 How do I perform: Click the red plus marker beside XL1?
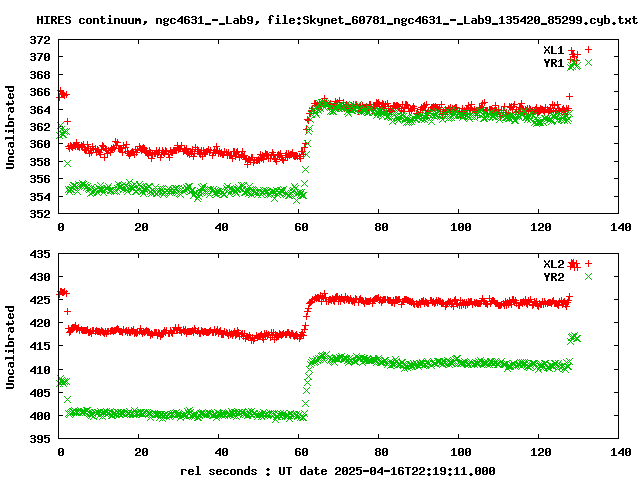[588, 50]
